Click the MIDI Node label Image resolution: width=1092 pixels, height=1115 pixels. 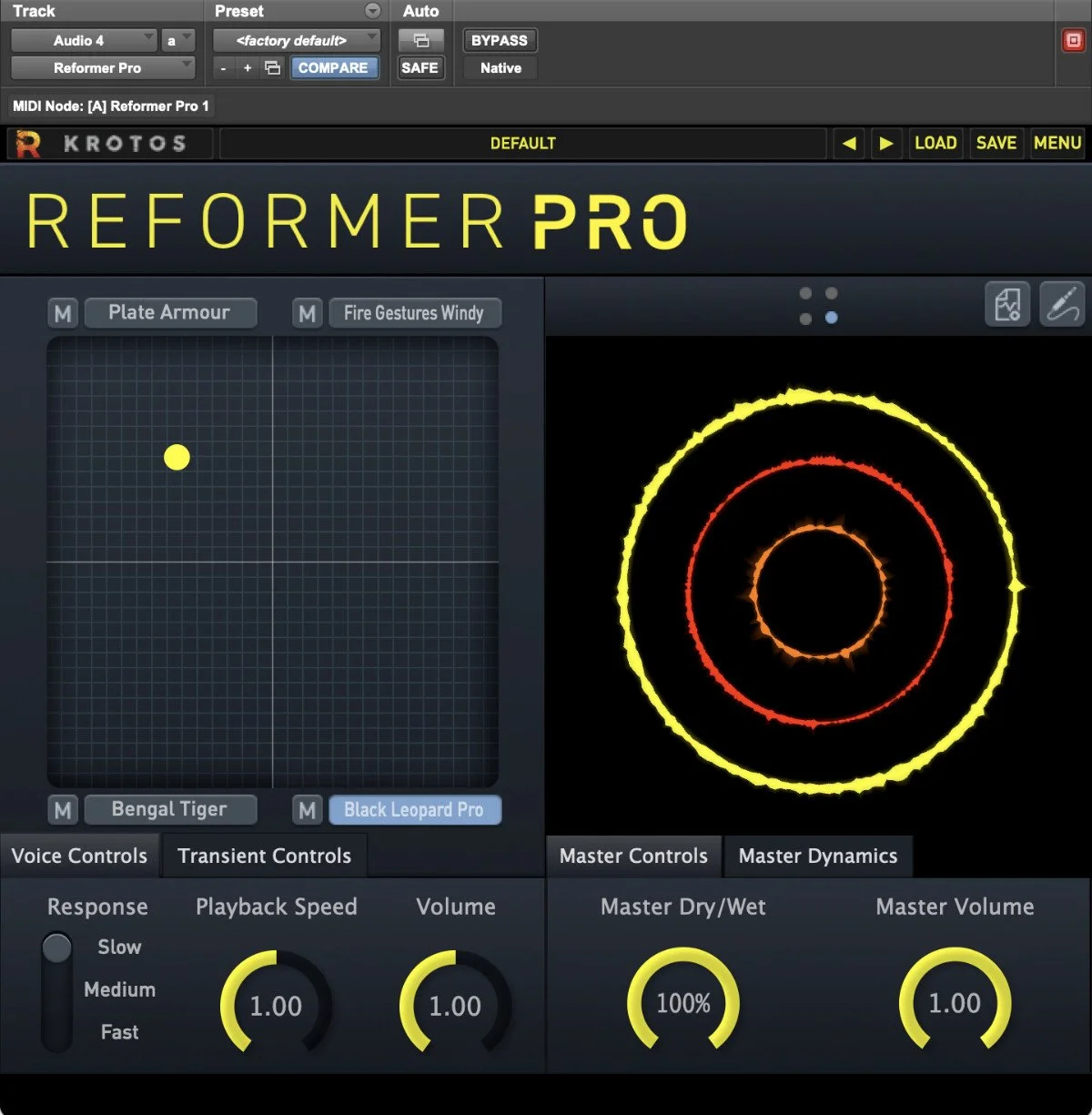tap(111, 106)
